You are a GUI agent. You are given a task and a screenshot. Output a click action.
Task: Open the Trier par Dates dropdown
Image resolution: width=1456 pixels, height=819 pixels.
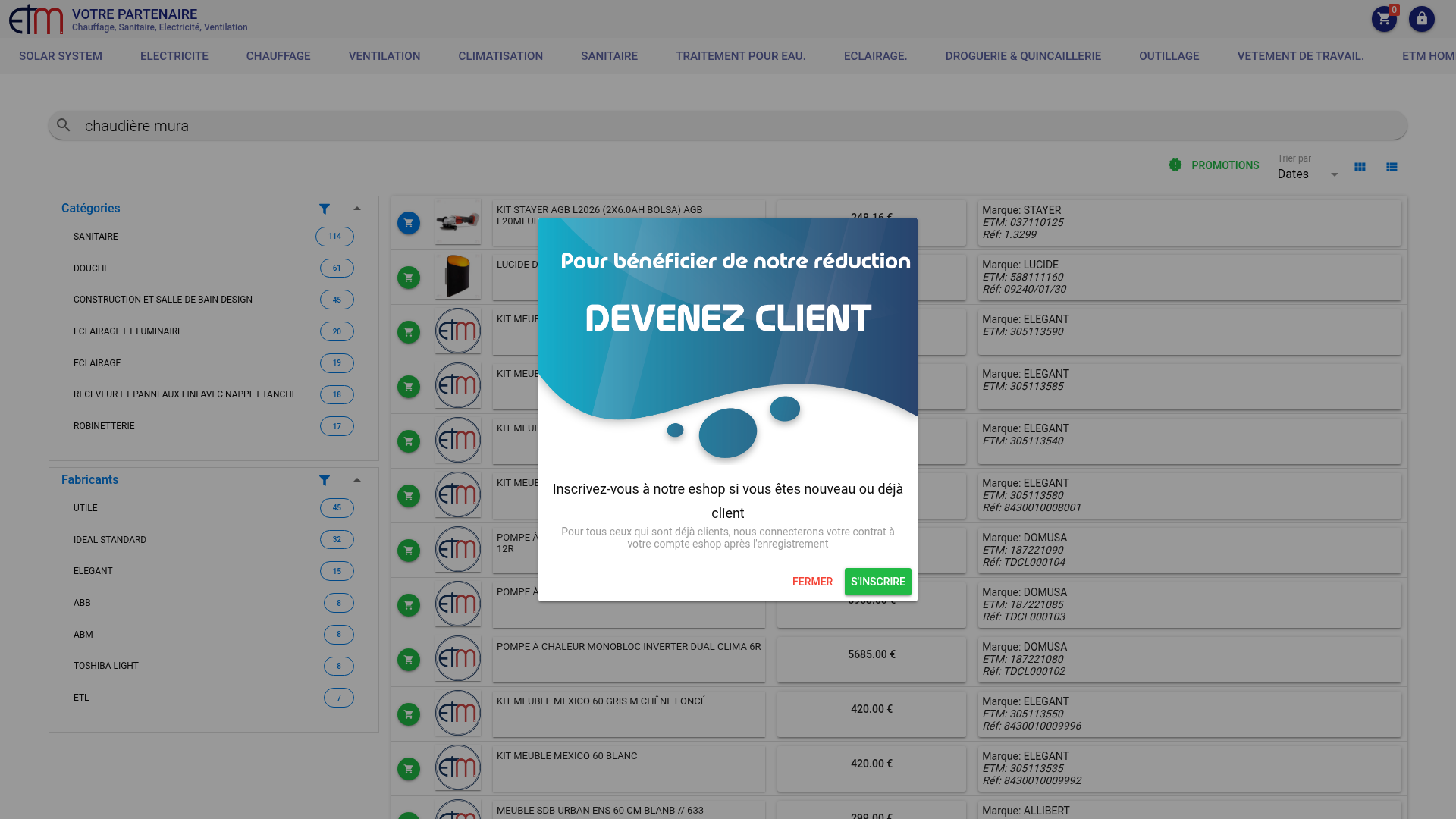1308,174
